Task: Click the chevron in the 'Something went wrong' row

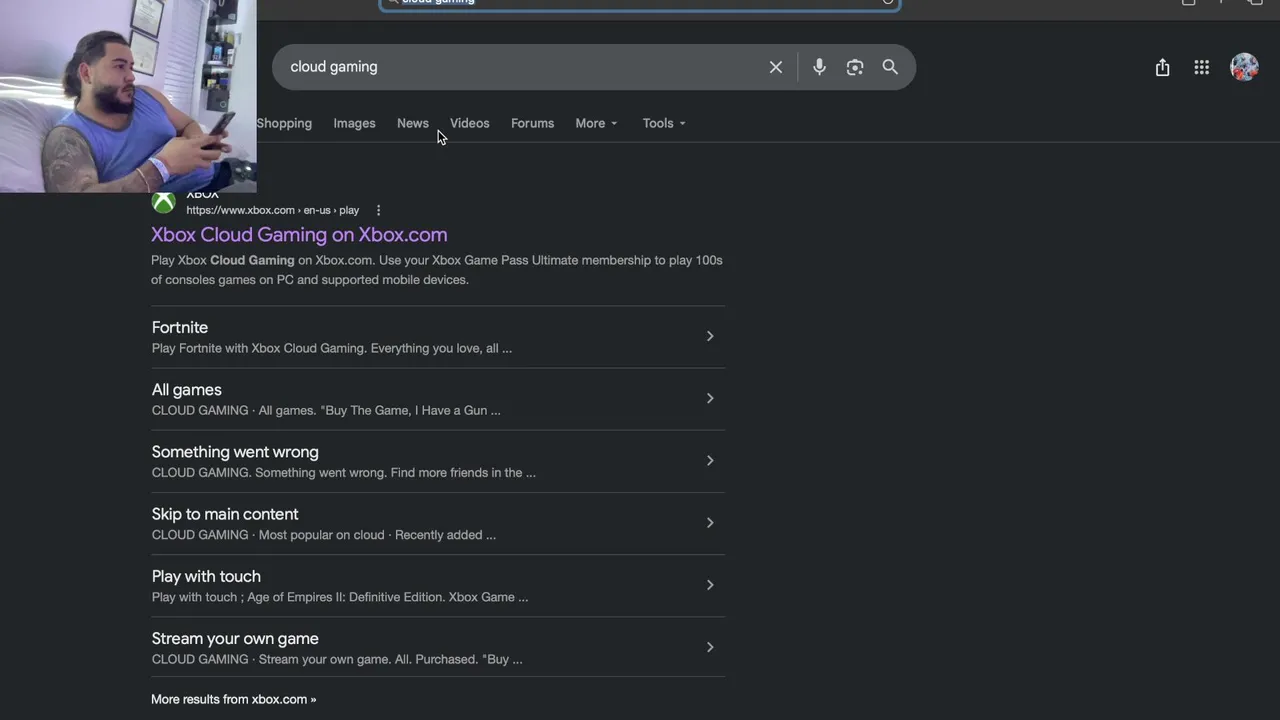Action: point(710,460)
